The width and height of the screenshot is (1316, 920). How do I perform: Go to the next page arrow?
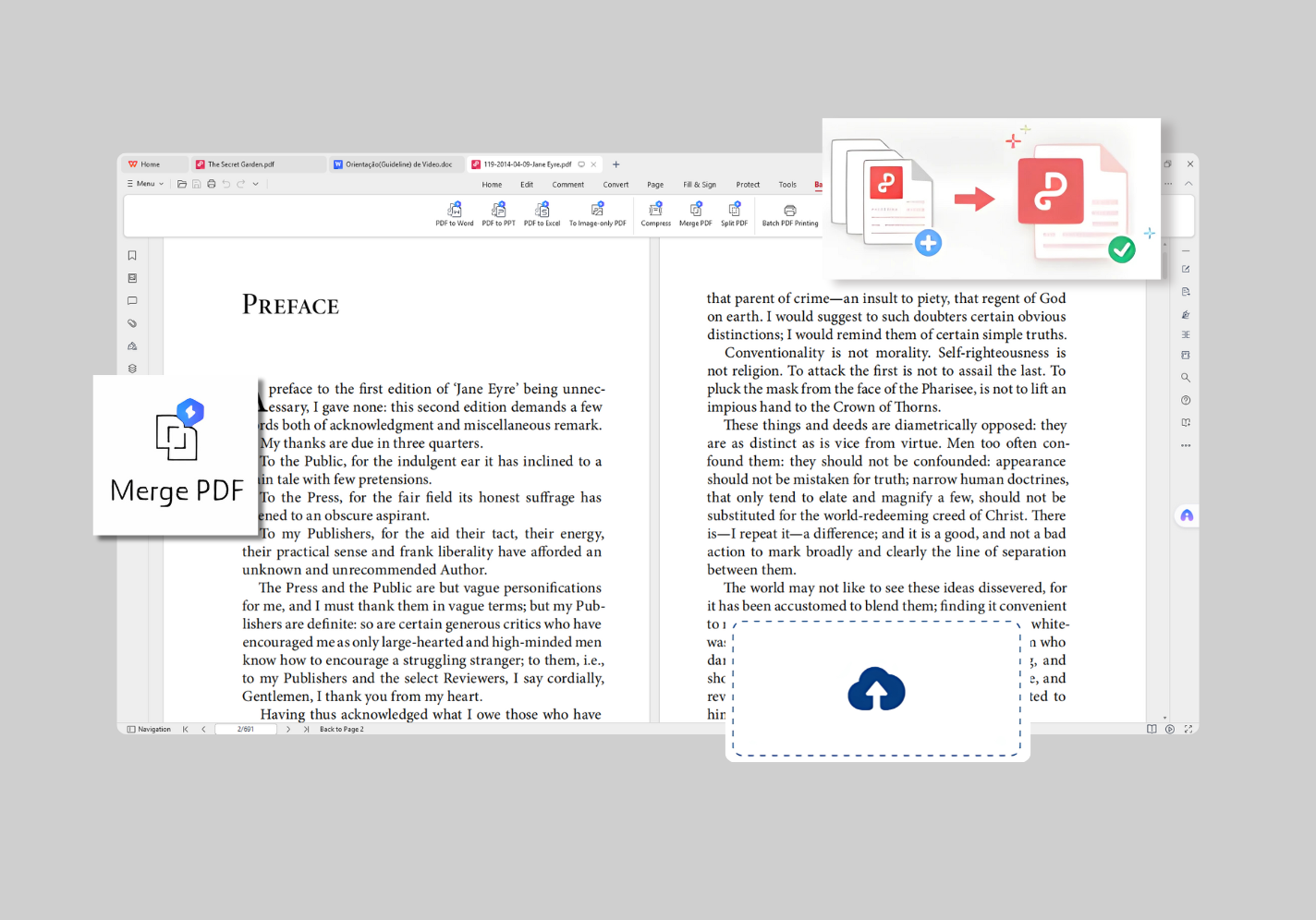(x=288, y=729)
